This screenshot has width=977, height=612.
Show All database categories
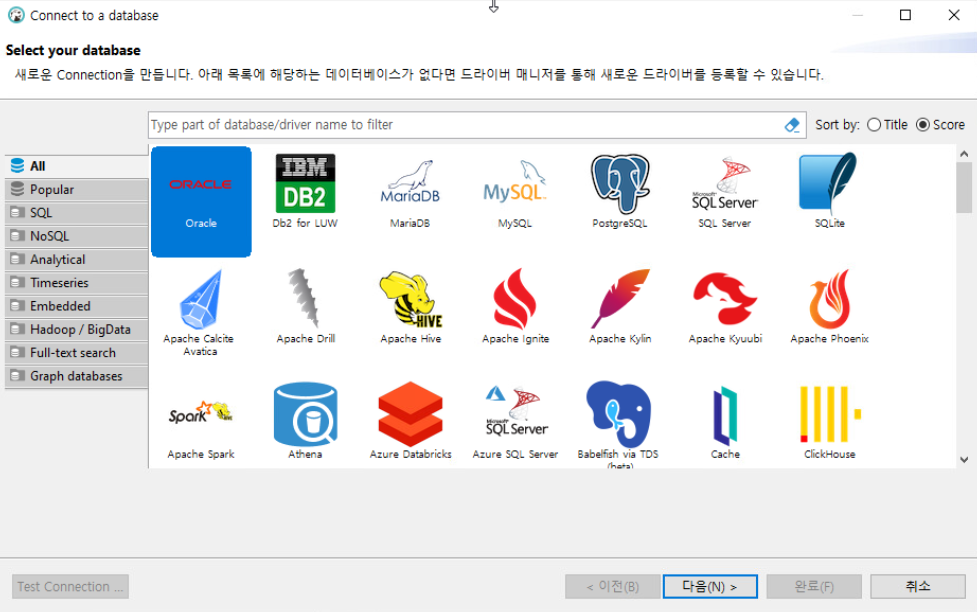pyautogui.click(x=77, y=166)
